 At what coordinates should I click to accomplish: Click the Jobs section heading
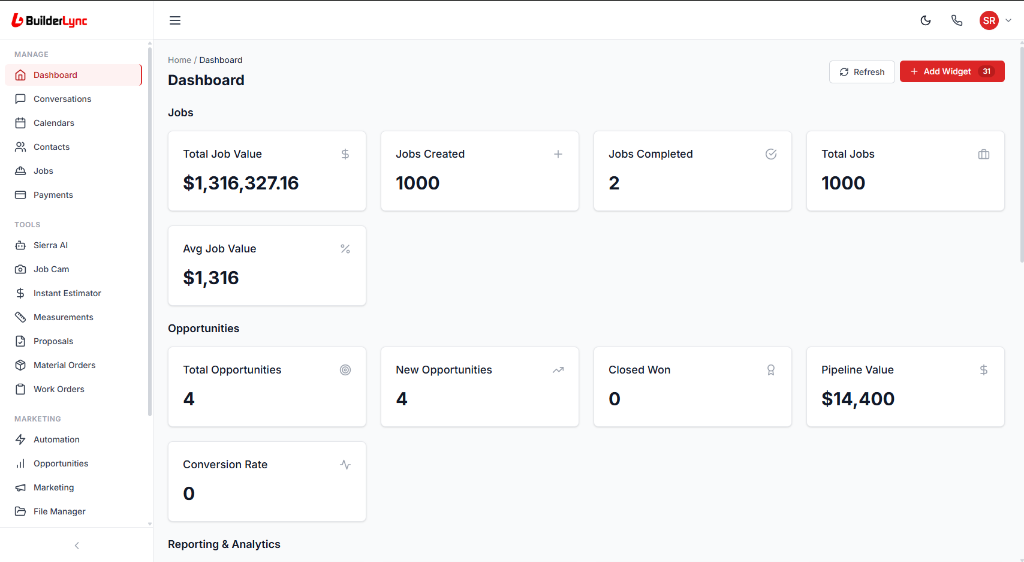[x=180, y=113]
